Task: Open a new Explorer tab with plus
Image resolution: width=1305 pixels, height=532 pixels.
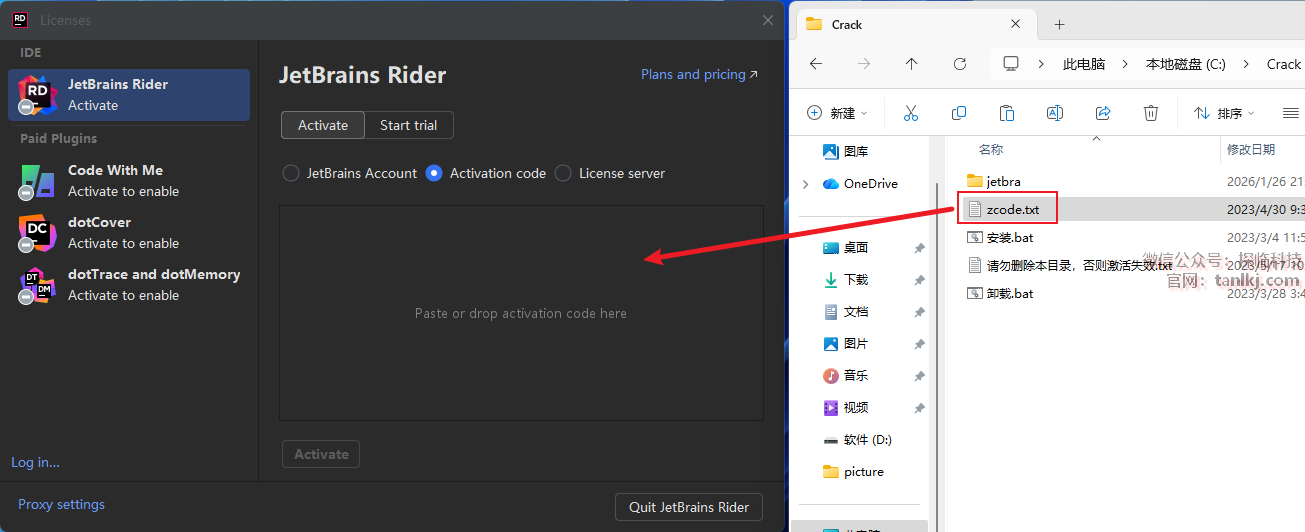Action: pyautogui.click(x=1060, y=24)
